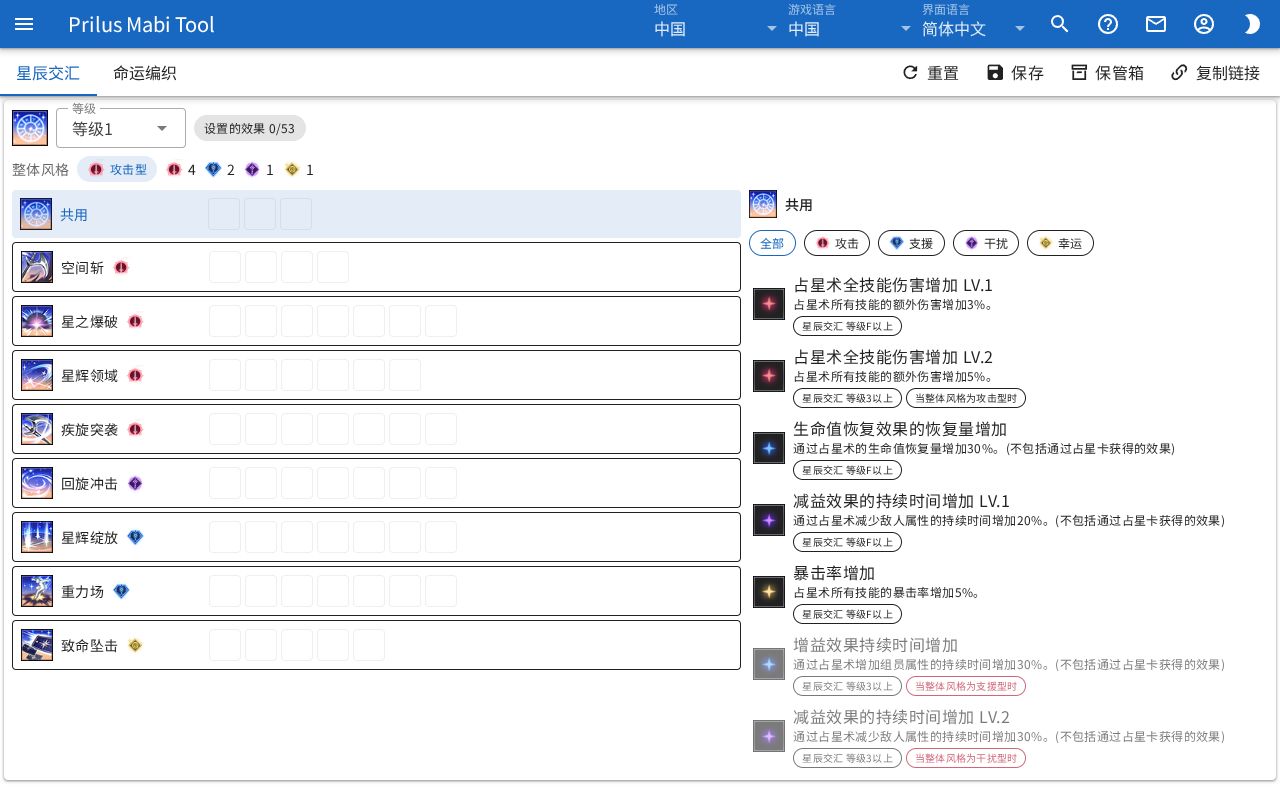Click the 当整体风格为攻击型时 condition tag
This screenshot has height=800, width=1280.
click(966, 398)
